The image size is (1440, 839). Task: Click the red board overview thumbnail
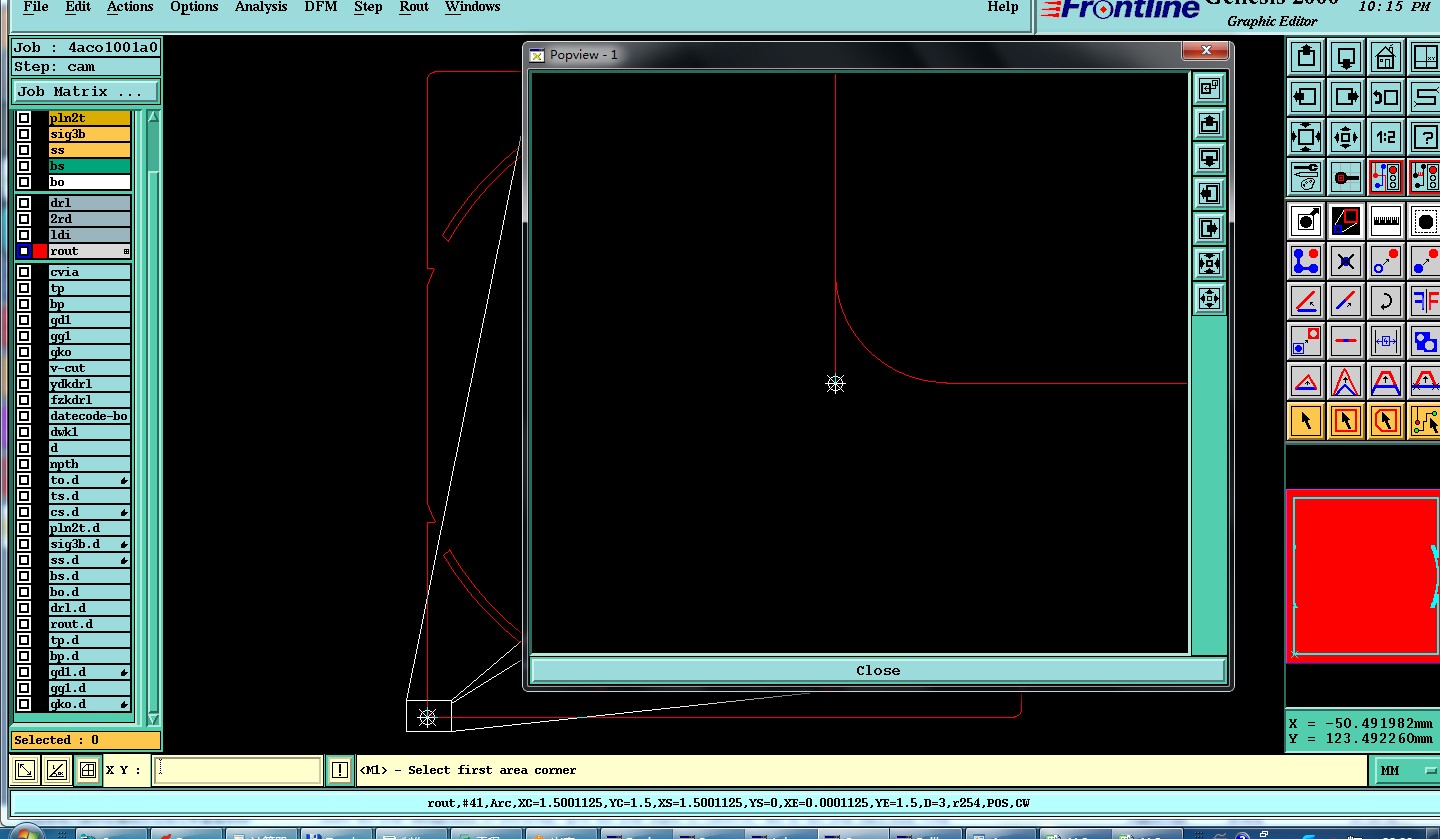(1363, 576)
